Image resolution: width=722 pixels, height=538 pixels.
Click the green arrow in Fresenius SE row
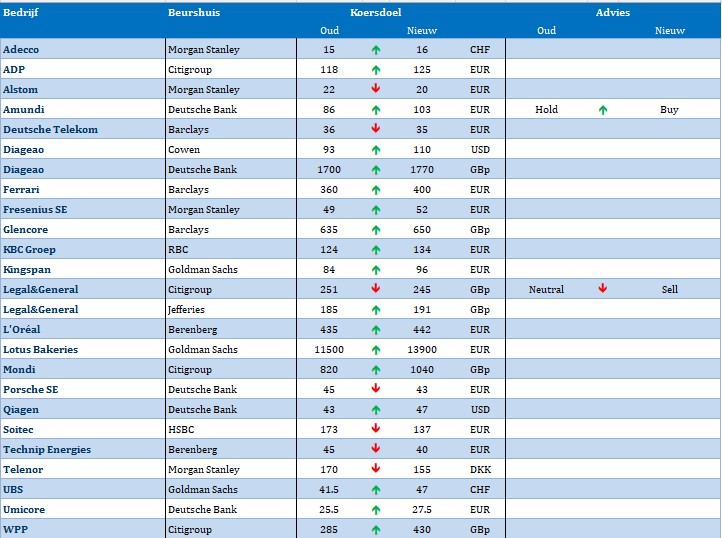coord(376,210)
